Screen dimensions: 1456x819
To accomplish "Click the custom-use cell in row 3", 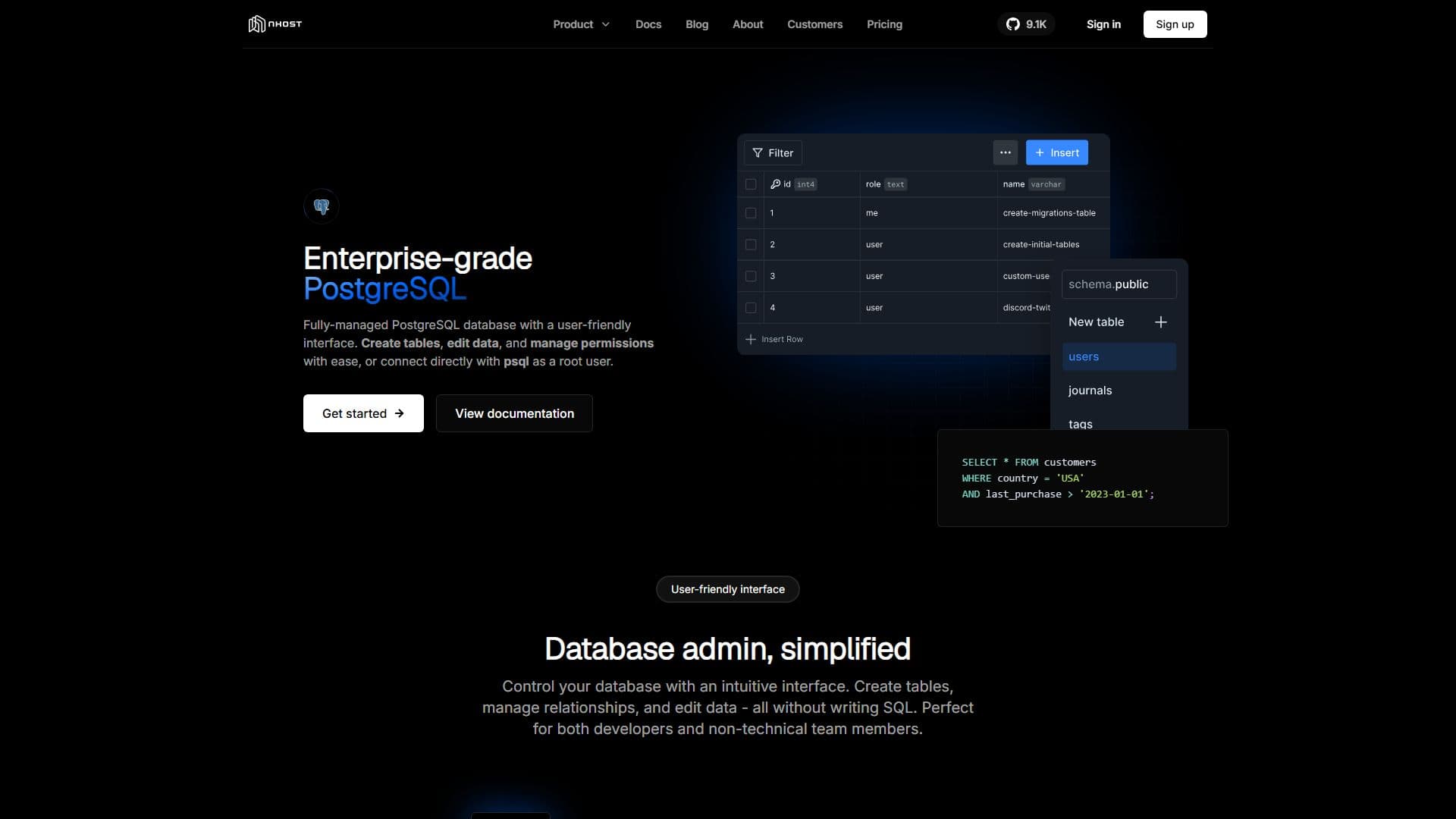I will point(1025,276).
